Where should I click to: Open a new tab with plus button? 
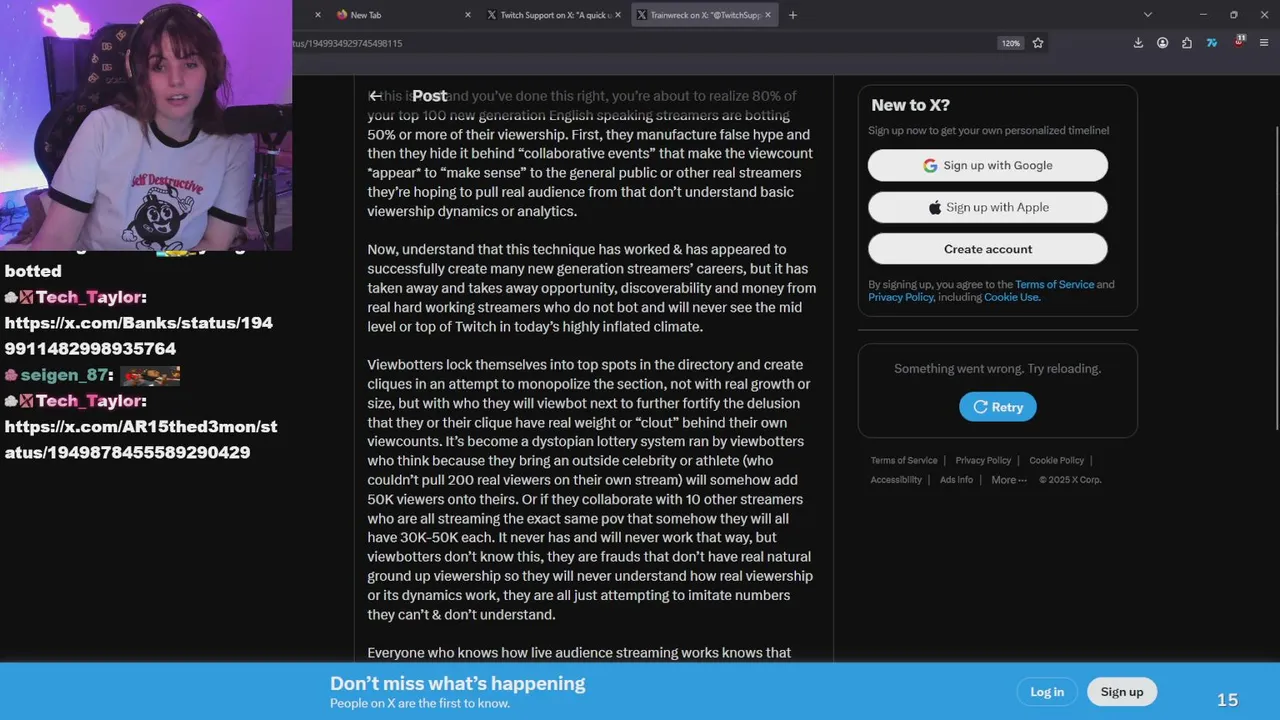793,15
